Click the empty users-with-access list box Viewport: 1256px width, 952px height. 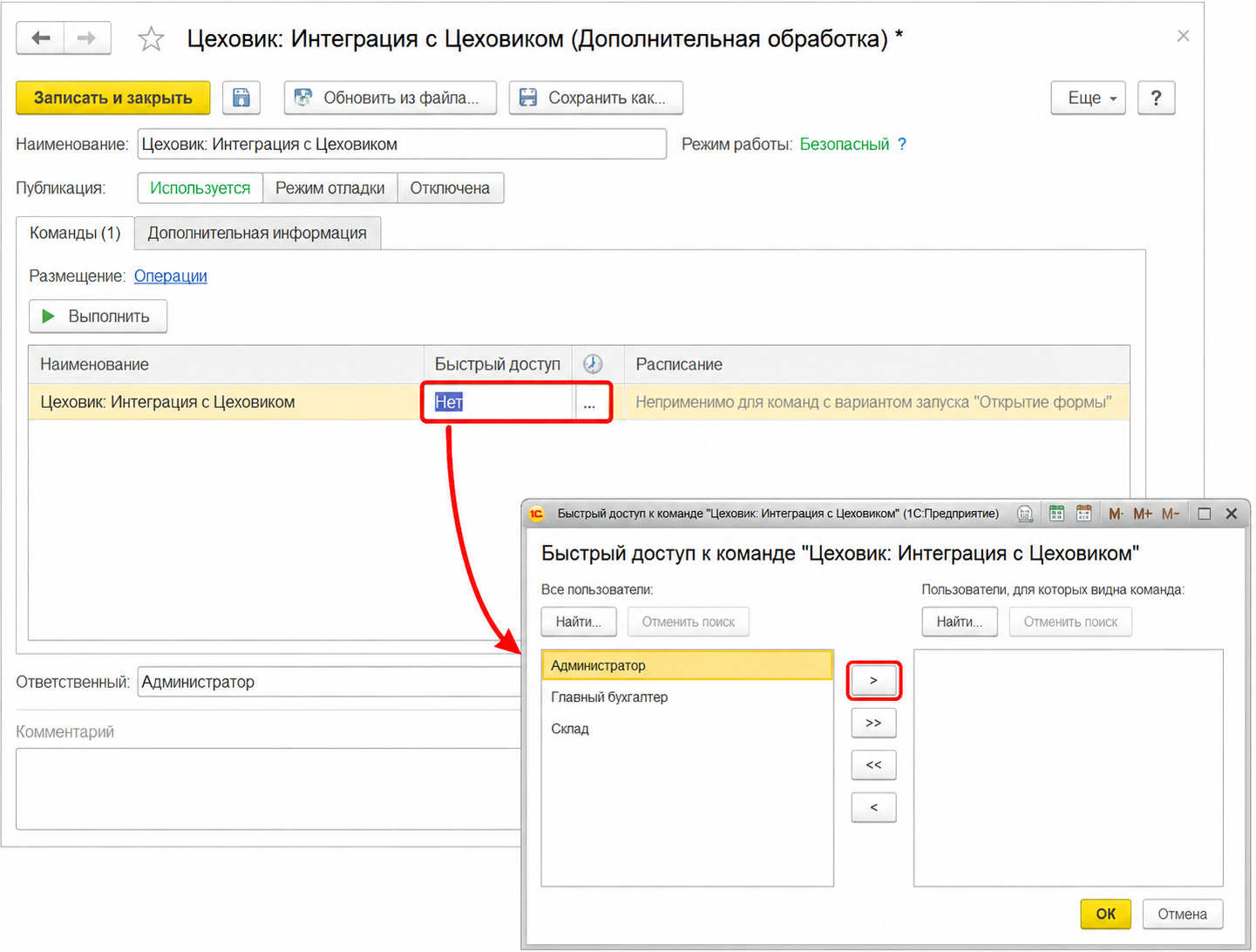pos(1069,768)
